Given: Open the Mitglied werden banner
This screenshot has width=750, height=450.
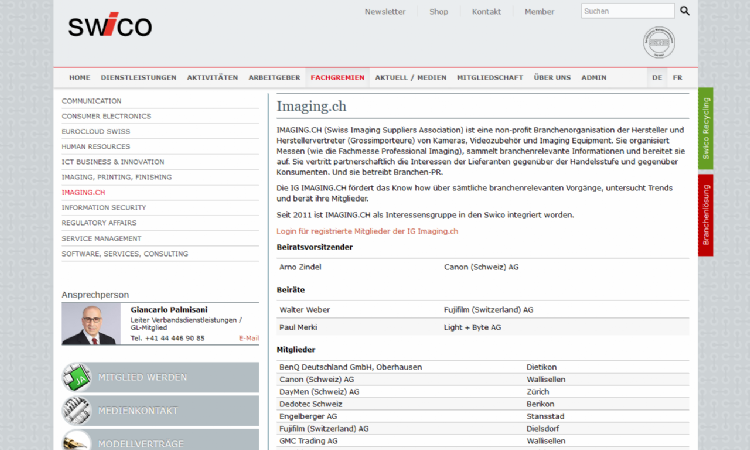Looking at the screenshot, I should (160, 377).
